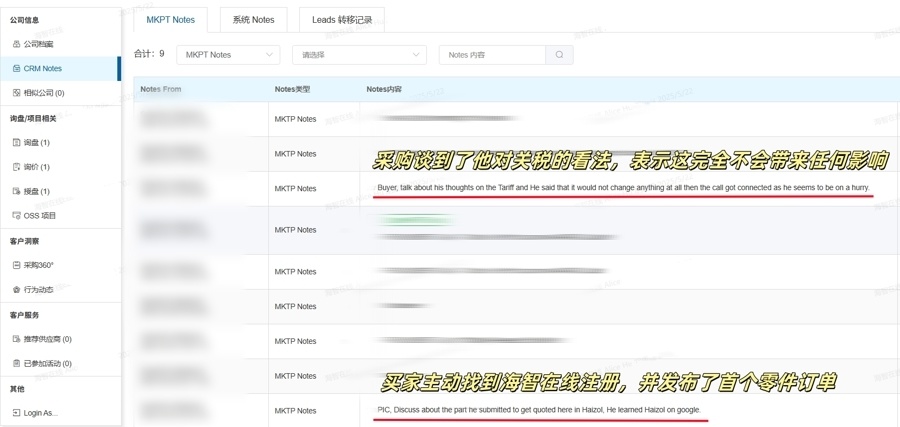Click the 推荐供应商 icon
The image size is (900, 427).
tap(16, 339)
